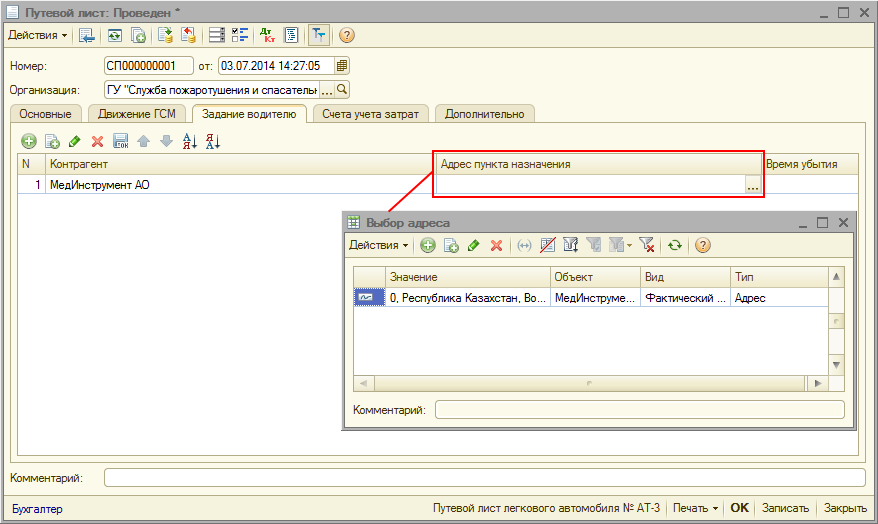Viewport: 878px width, 524px height.
Task: Search organization with magnifier icon
Action: (x=342, y=90)
